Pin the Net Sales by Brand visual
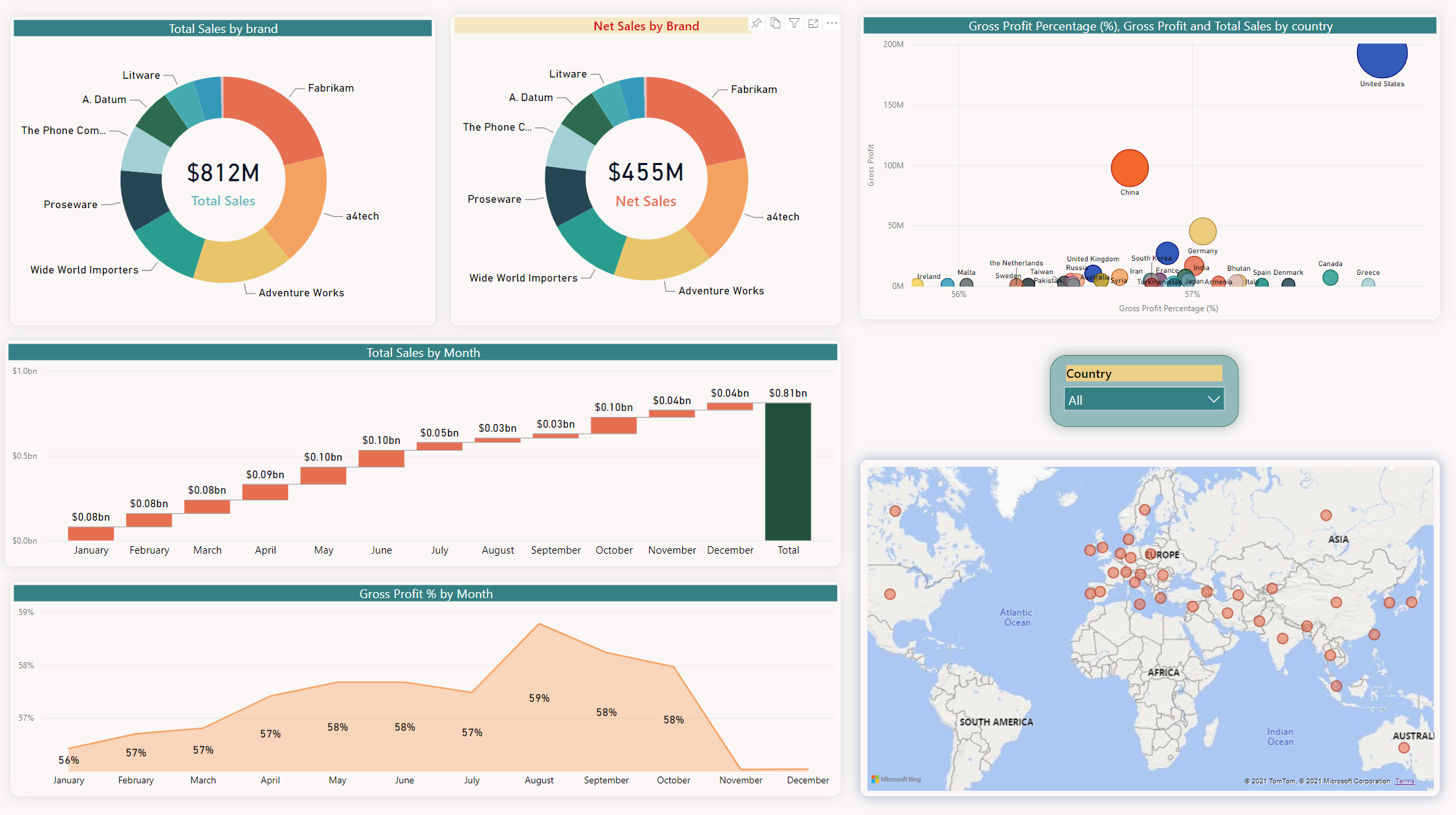1456x815 pixels. [756, 22]
